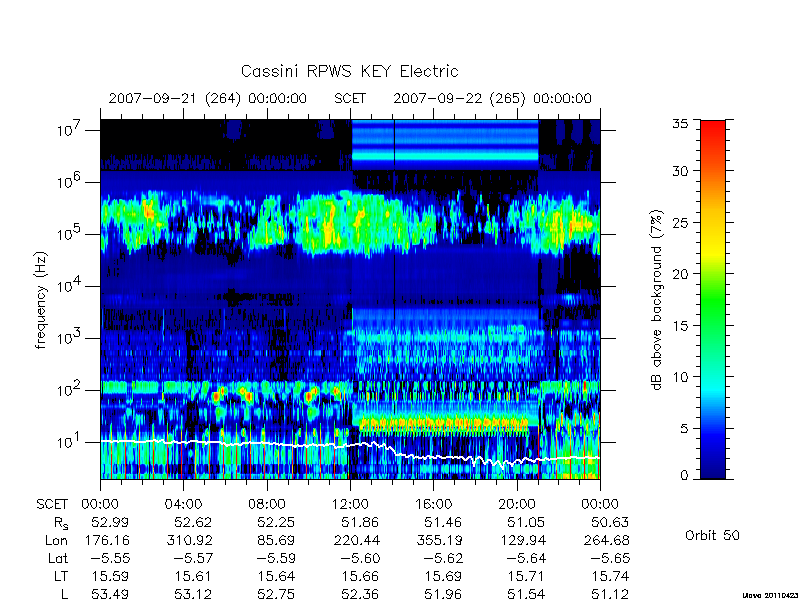Screen dimensions: 800x600
Task: Click the SCET label above the plot
Action: [x=350, y=98]
